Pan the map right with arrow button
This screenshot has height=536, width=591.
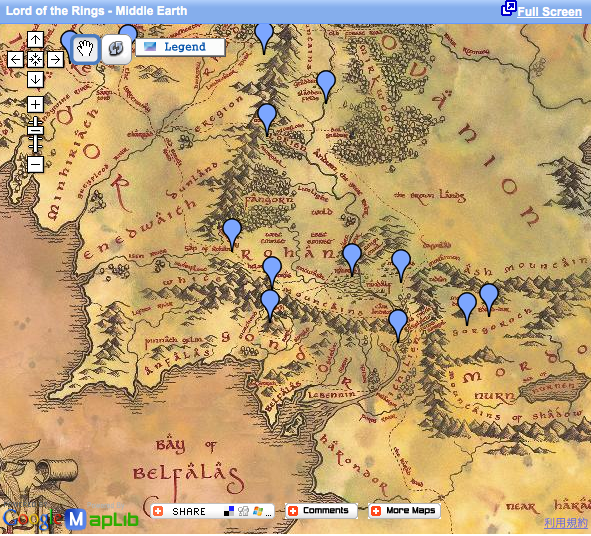pos(55,60)
